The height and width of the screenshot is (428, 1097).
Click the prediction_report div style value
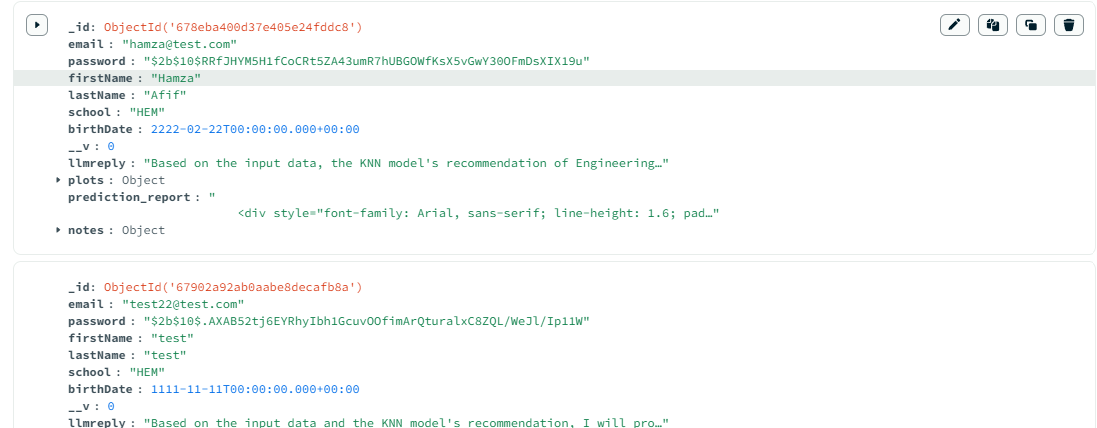tap(479, 213)
